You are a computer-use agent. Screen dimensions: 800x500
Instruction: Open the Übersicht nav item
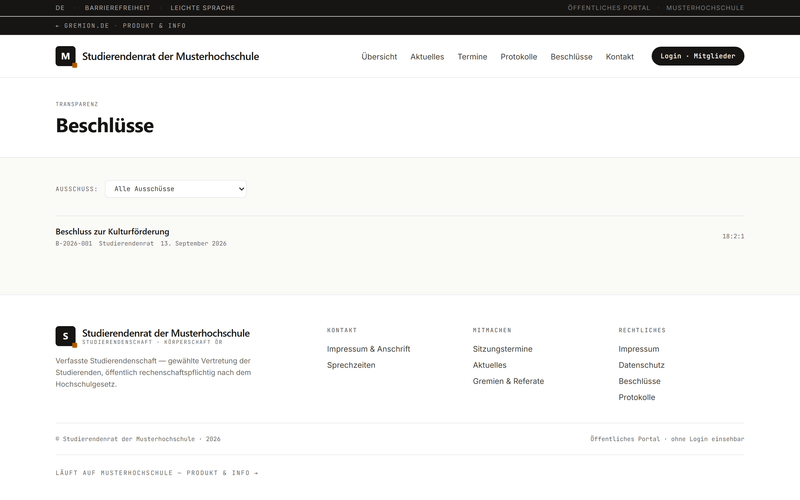(x=379, y=57)
